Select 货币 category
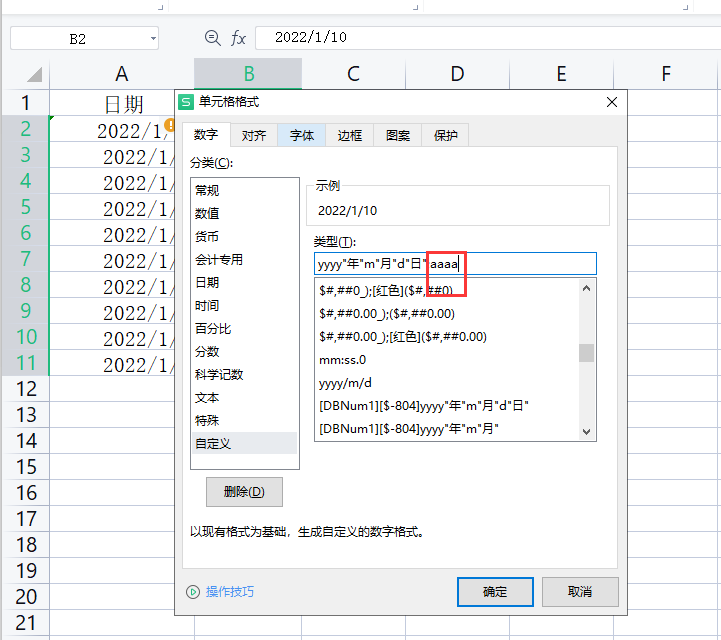 click(x=245, y=237)
